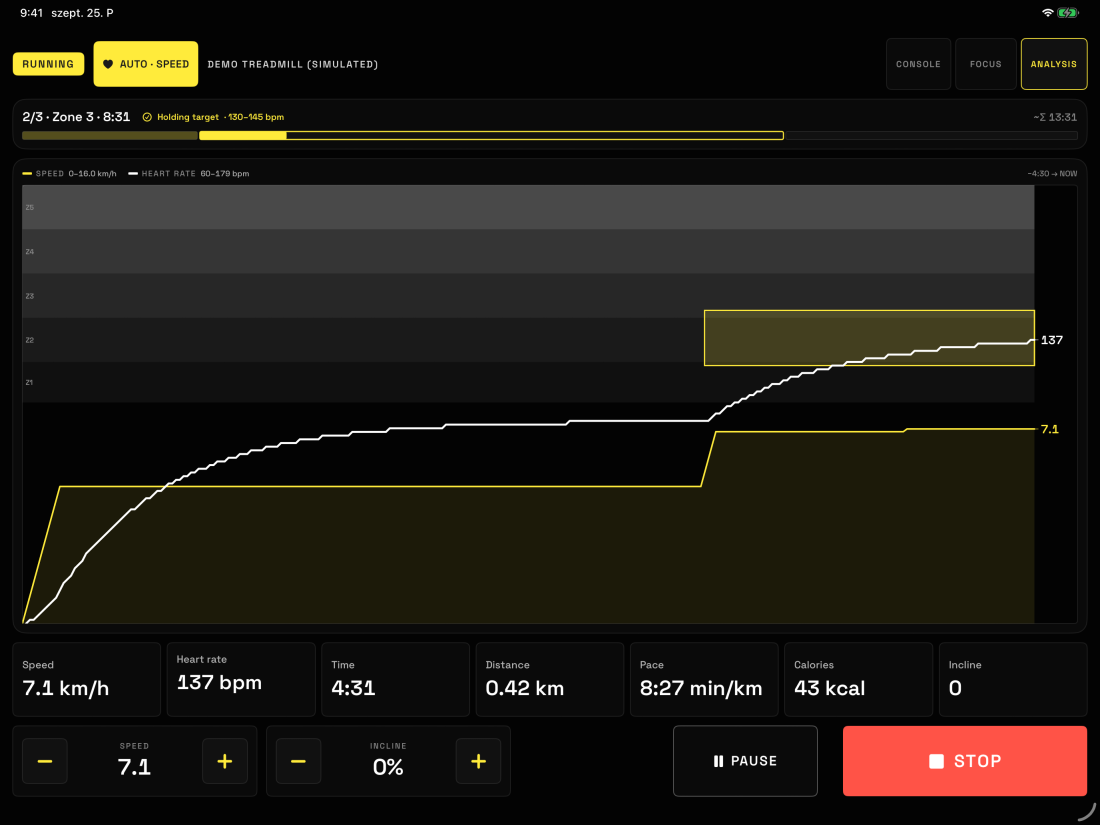Click the HEART RATE chart legend entry

pyautogui.click(x=189, y=173)
